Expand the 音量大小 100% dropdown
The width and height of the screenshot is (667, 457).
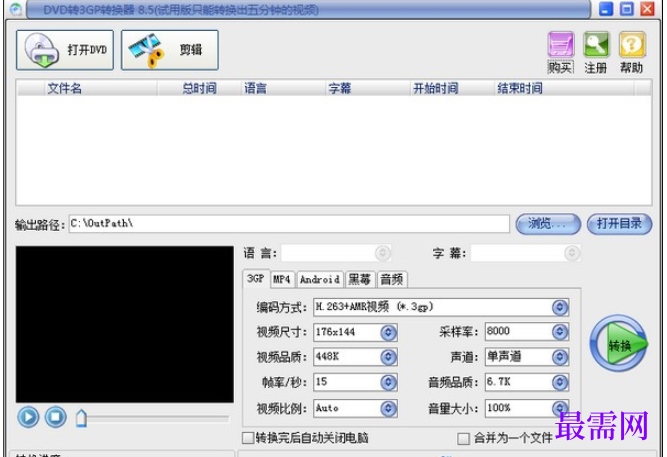click(560, 408)
